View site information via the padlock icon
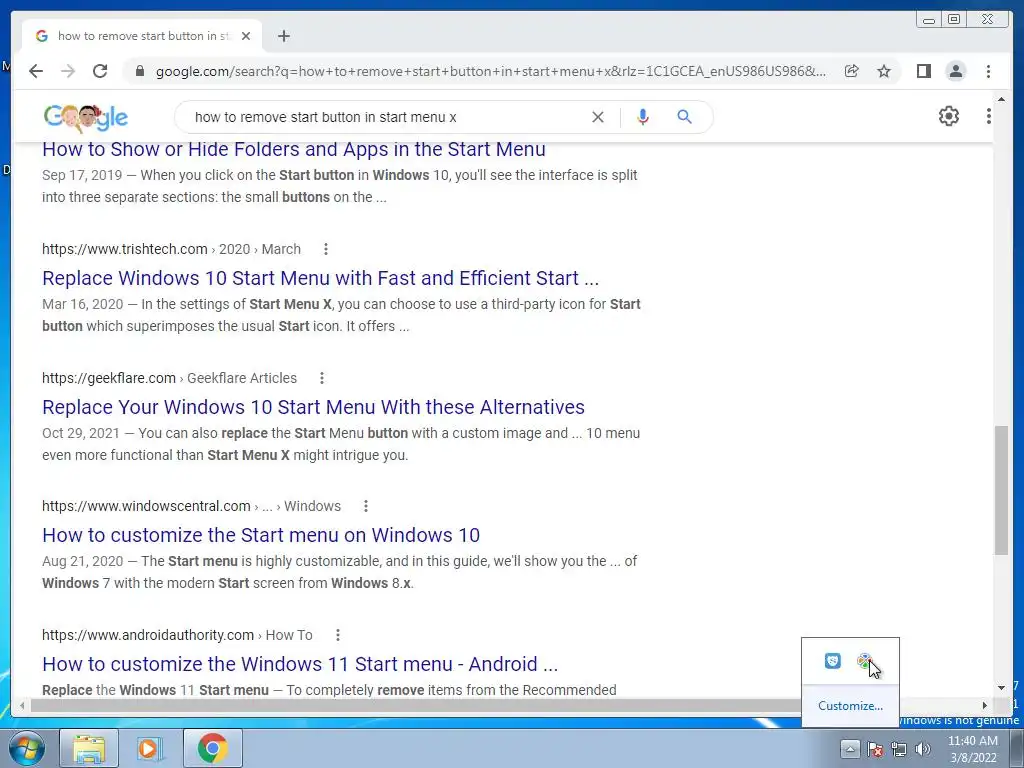Image resolution: width=1024 pixels, height=768 pixels. (139, 71)
